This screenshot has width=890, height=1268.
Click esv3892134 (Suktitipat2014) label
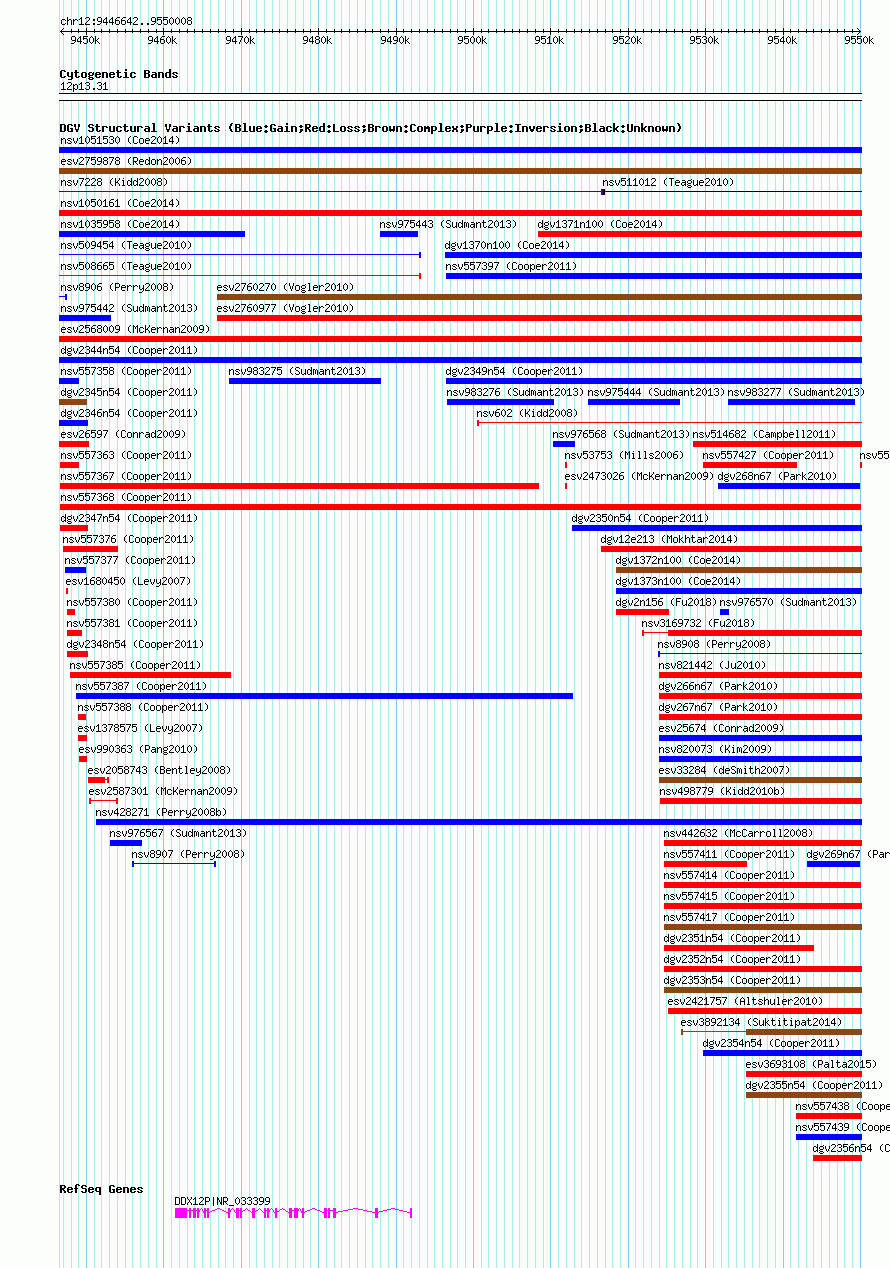(762, 1022)
